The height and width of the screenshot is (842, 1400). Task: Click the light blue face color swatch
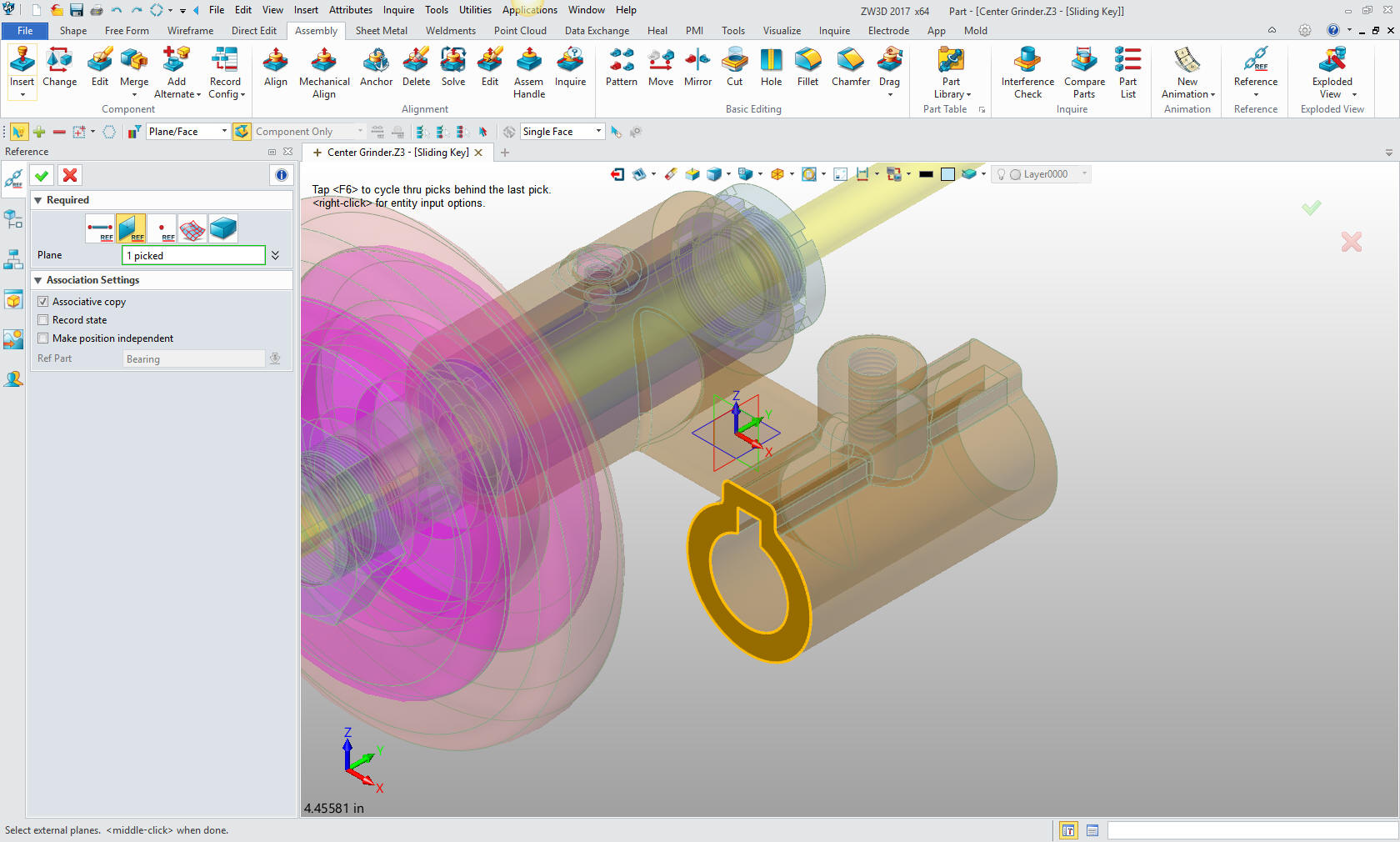pyautogui.click(x=947, y=174)
